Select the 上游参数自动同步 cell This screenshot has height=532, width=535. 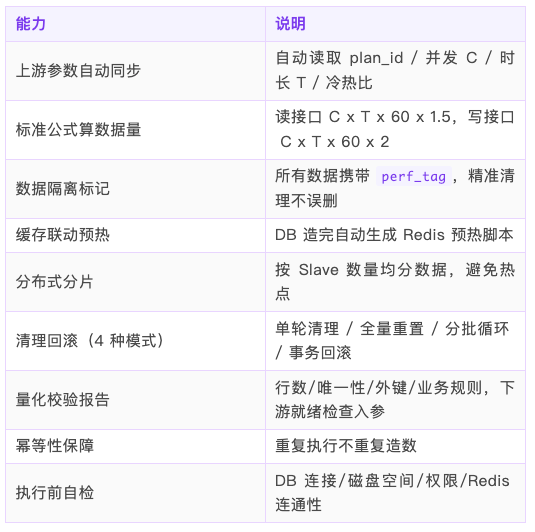pos(135,71)
